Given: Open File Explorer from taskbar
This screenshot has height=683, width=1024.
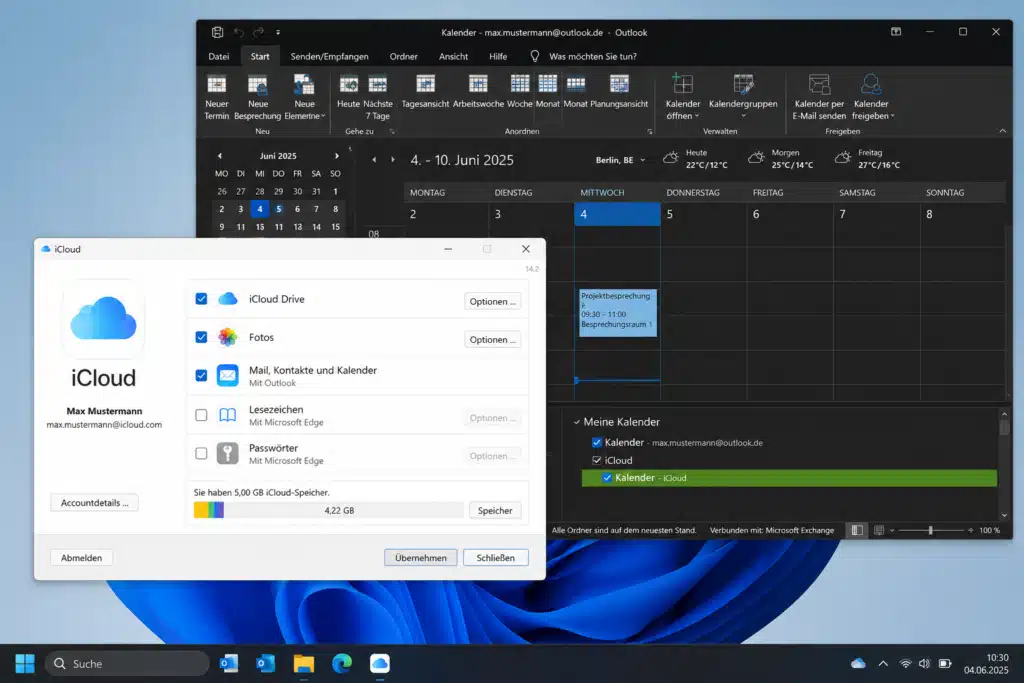Looking at the screenshot, I should point(304,663).
